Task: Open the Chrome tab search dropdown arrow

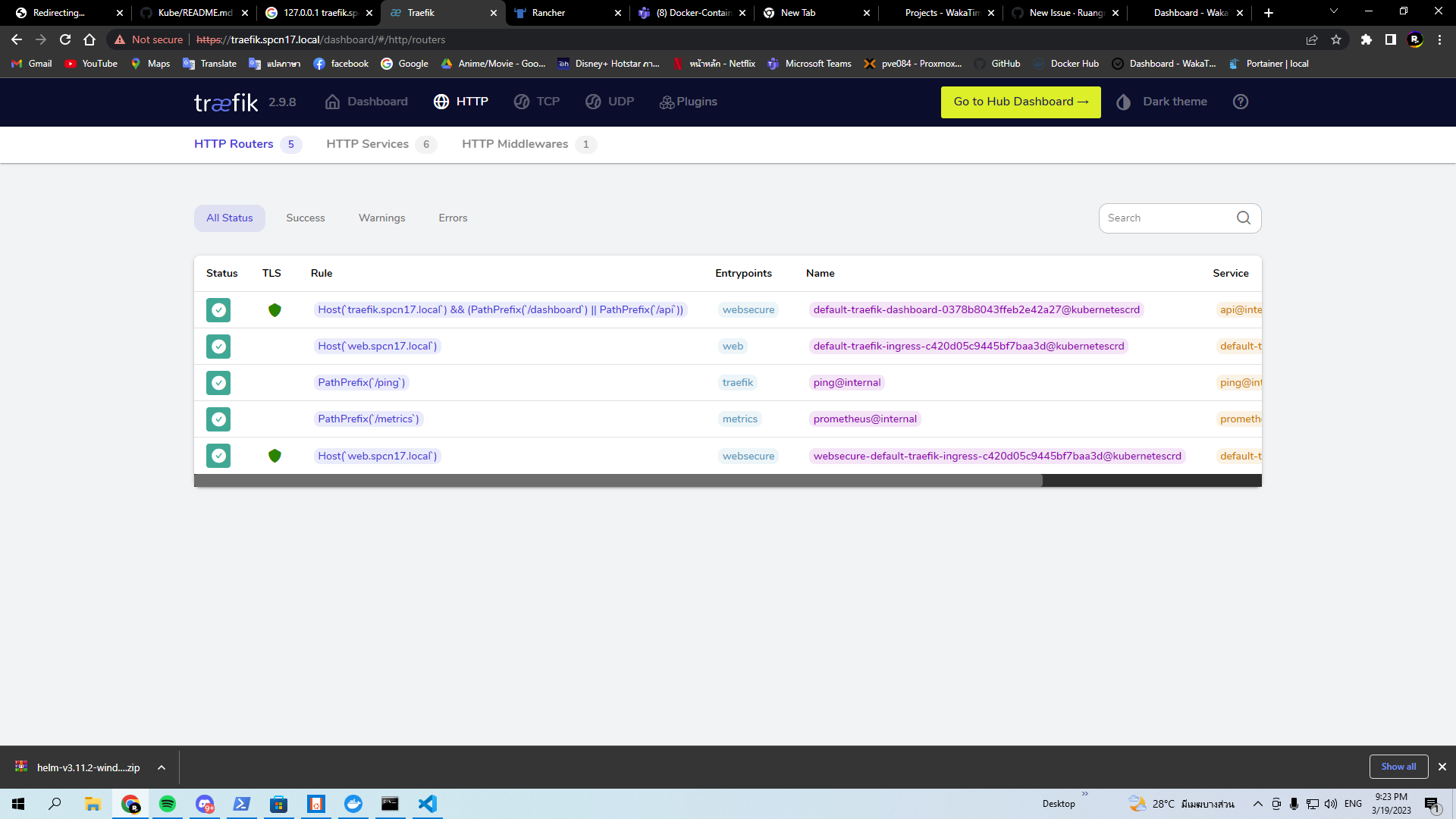Action: 1334,12
